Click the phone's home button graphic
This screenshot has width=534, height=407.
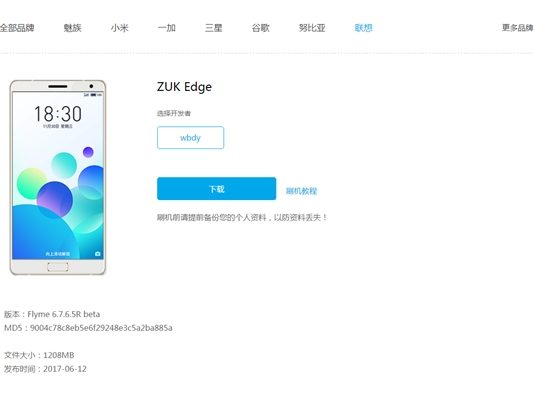[58, 267]
